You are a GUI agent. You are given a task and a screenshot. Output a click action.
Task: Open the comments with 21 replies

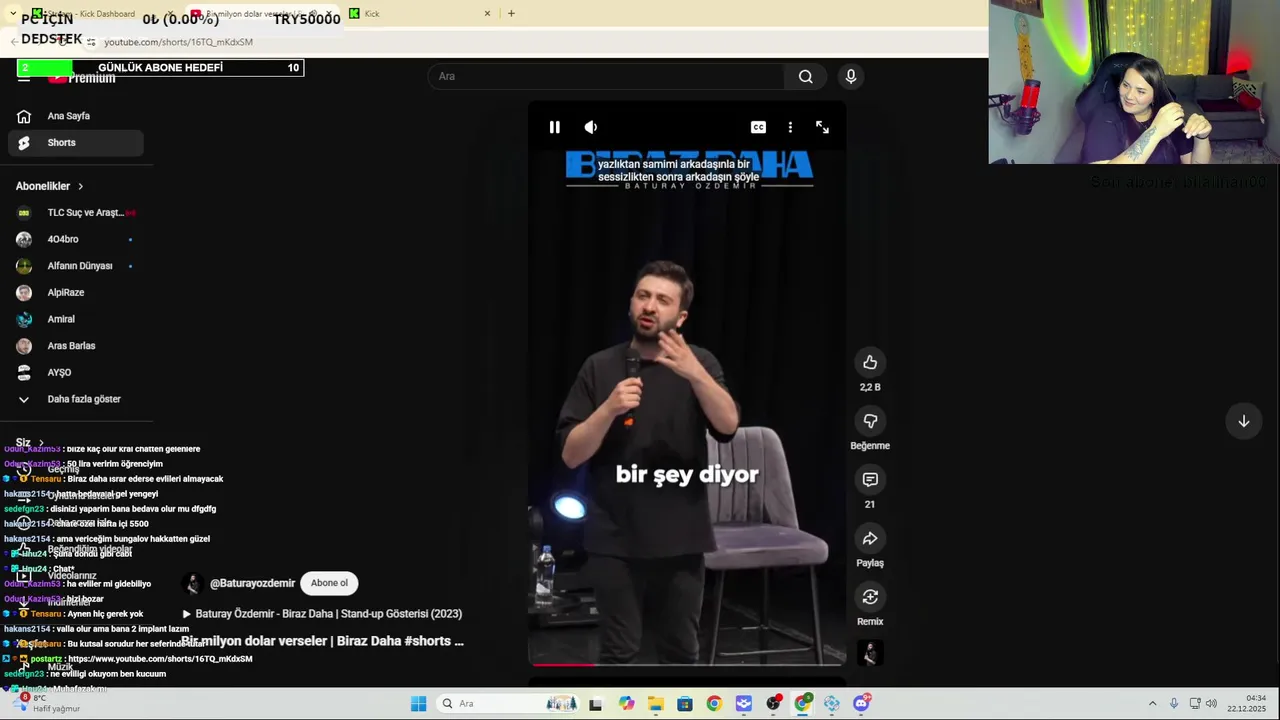(870, 480)
